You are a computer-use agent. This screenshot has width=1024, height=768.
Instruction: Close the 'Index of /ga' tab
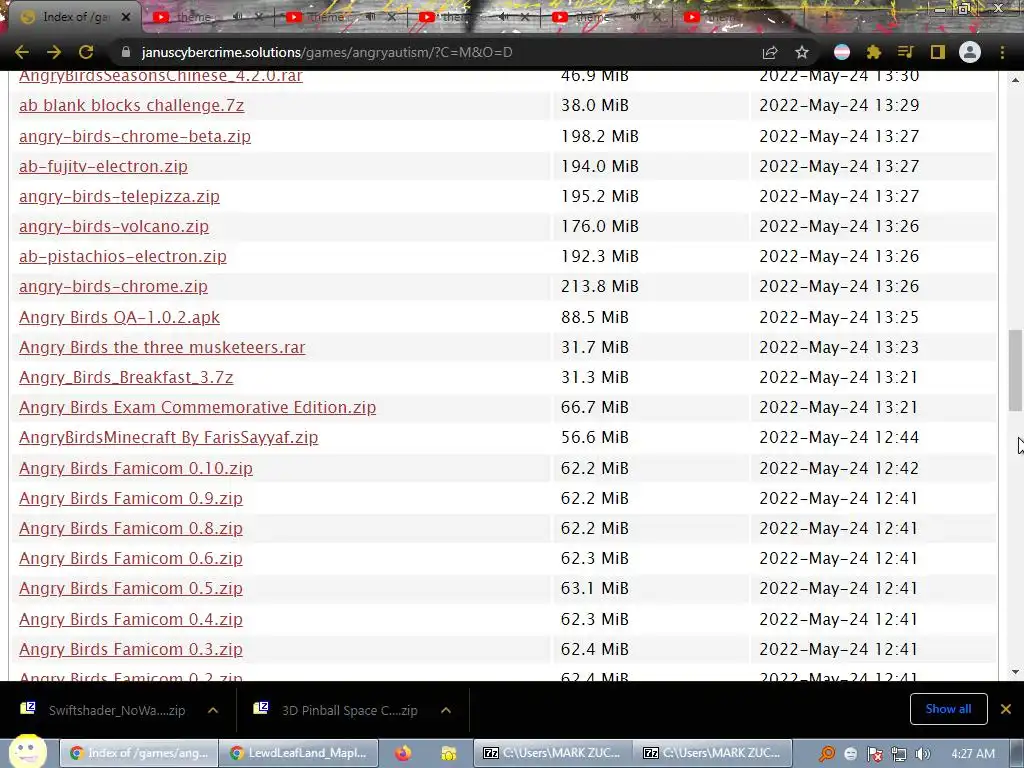click(127, 18)
